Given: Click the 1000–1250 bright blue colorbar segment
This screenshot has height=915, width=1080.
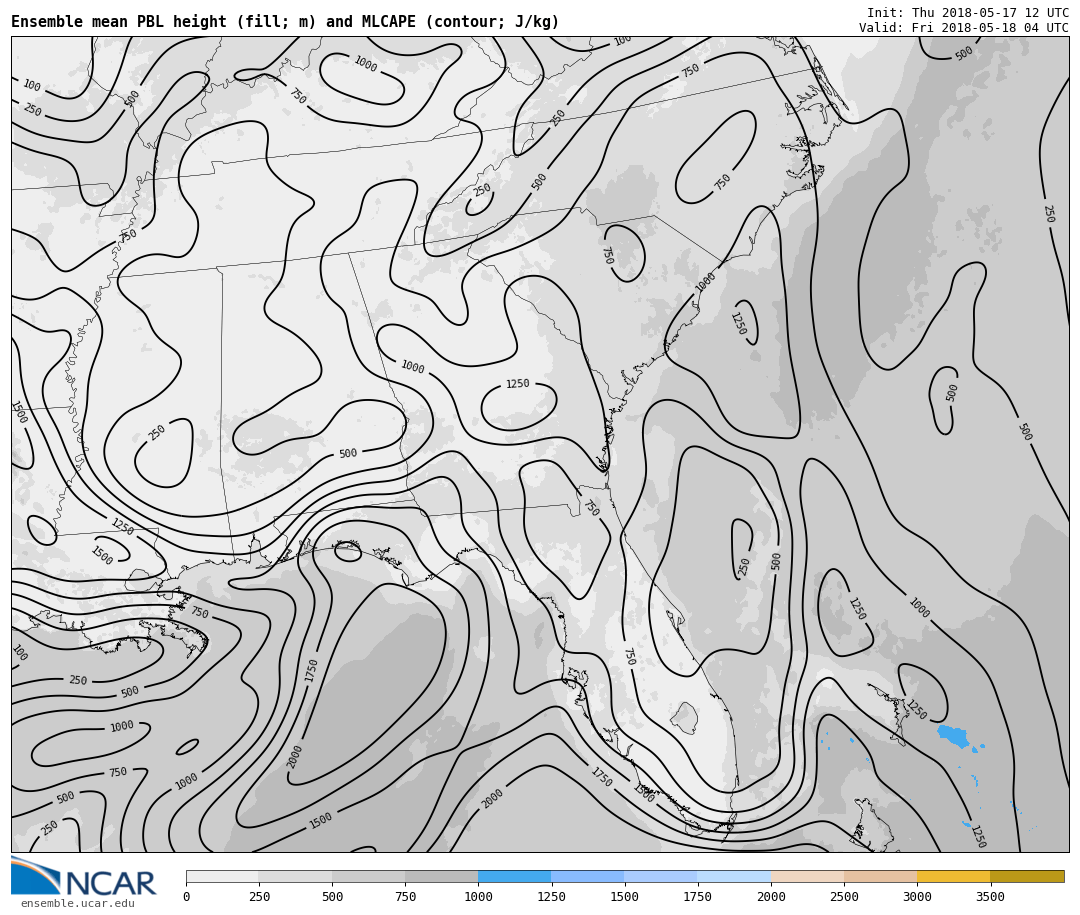Looking at the screenshot, I should pos(515,876).
